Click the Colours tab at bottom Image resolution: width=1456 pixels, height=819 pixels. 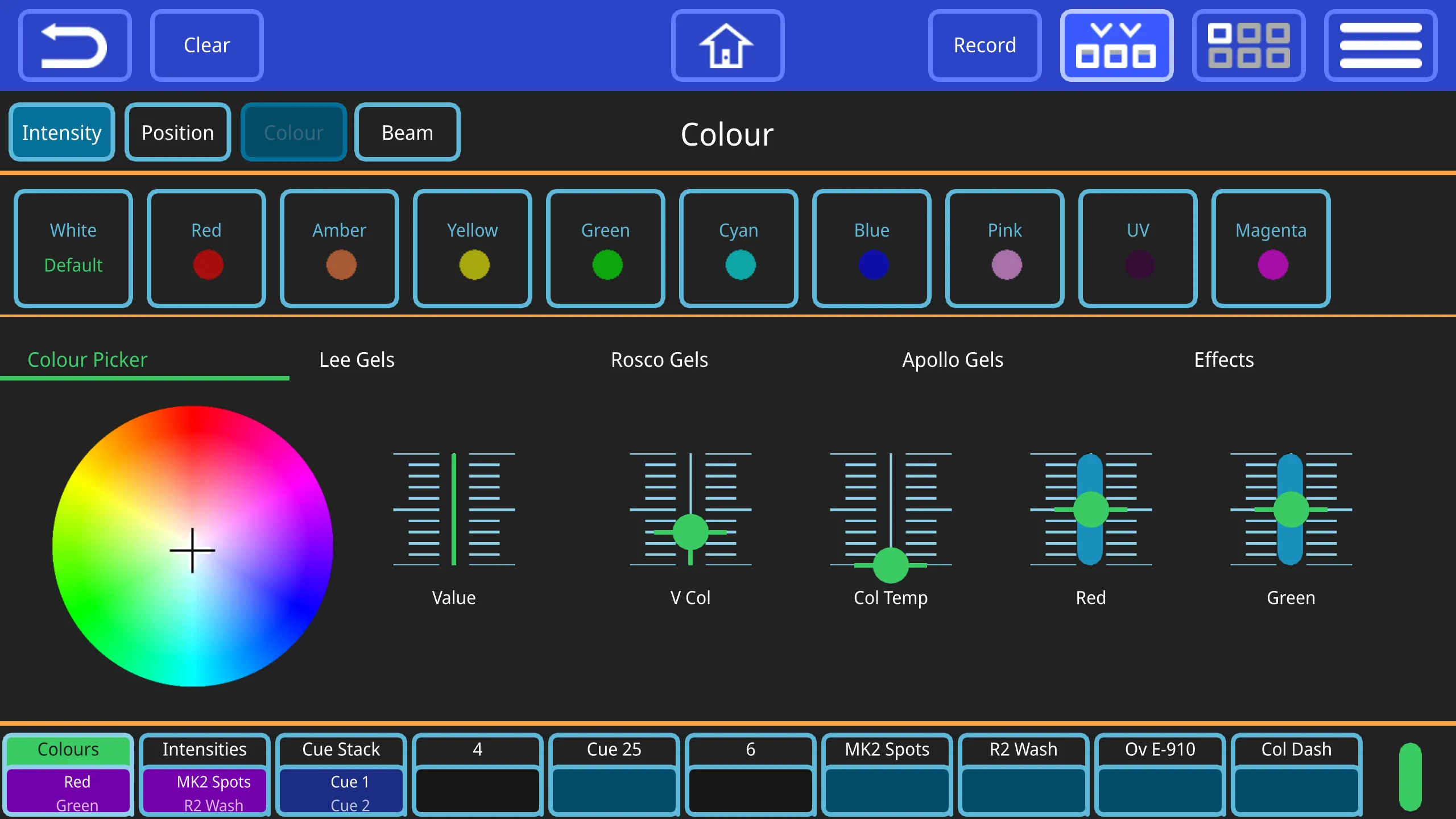[x=68, y=750]
